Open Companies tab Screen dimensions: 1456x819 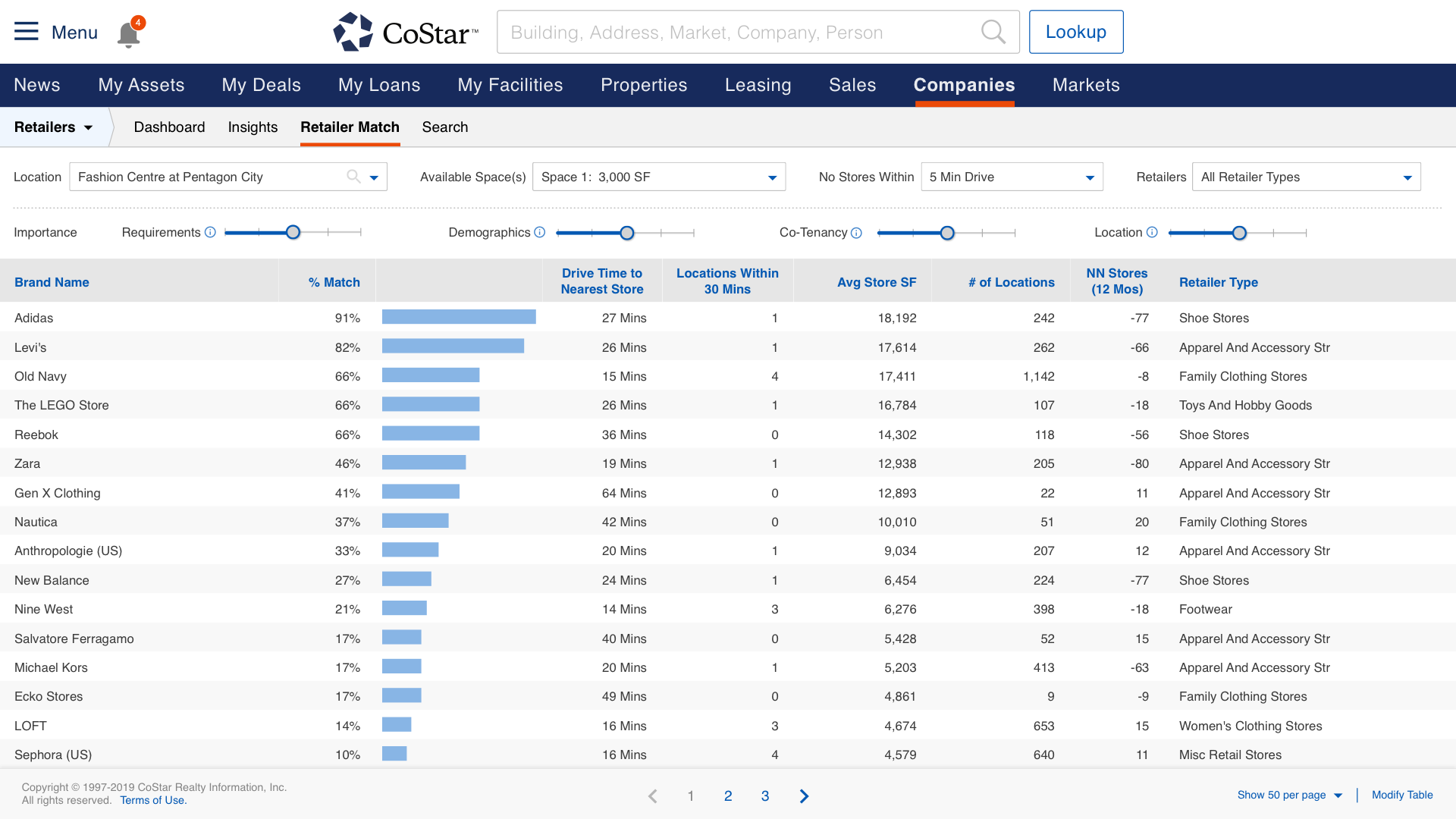click(964, 85)
